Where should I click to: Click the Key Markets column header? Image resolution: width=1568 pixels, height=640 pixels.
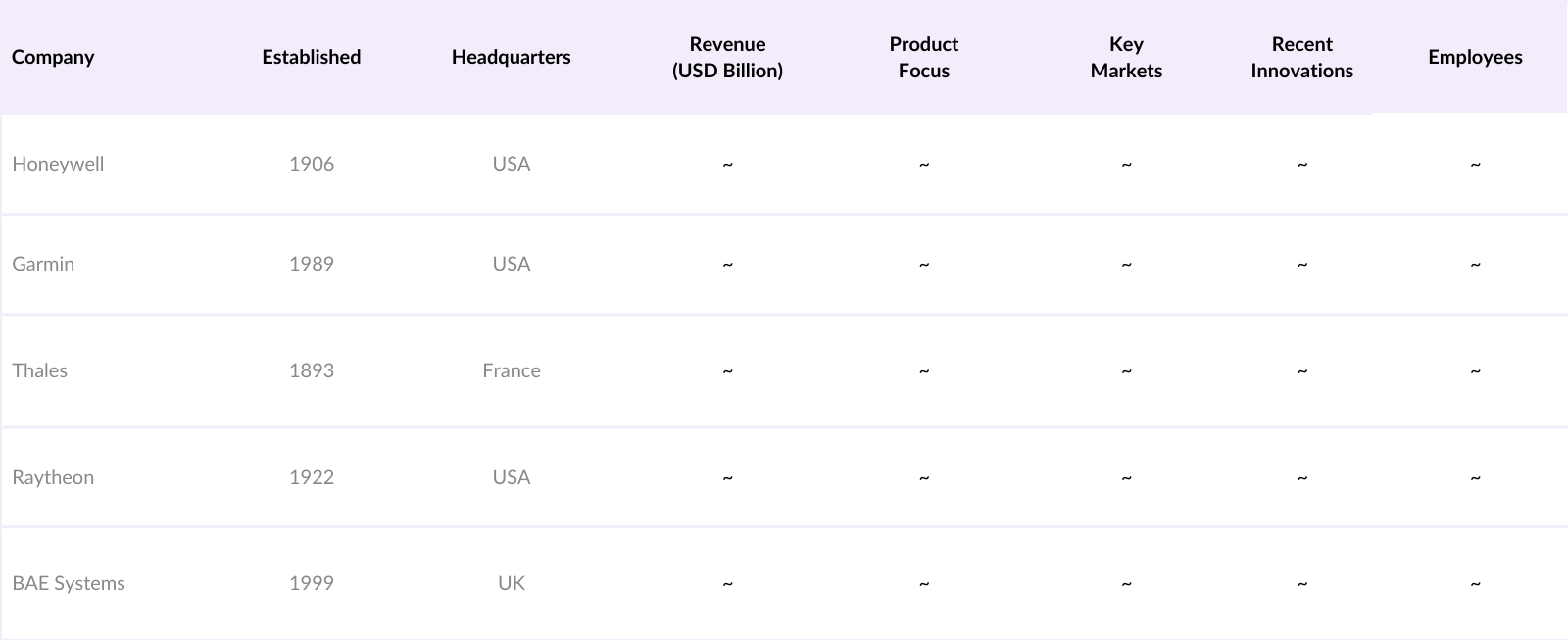[1126, 57]
